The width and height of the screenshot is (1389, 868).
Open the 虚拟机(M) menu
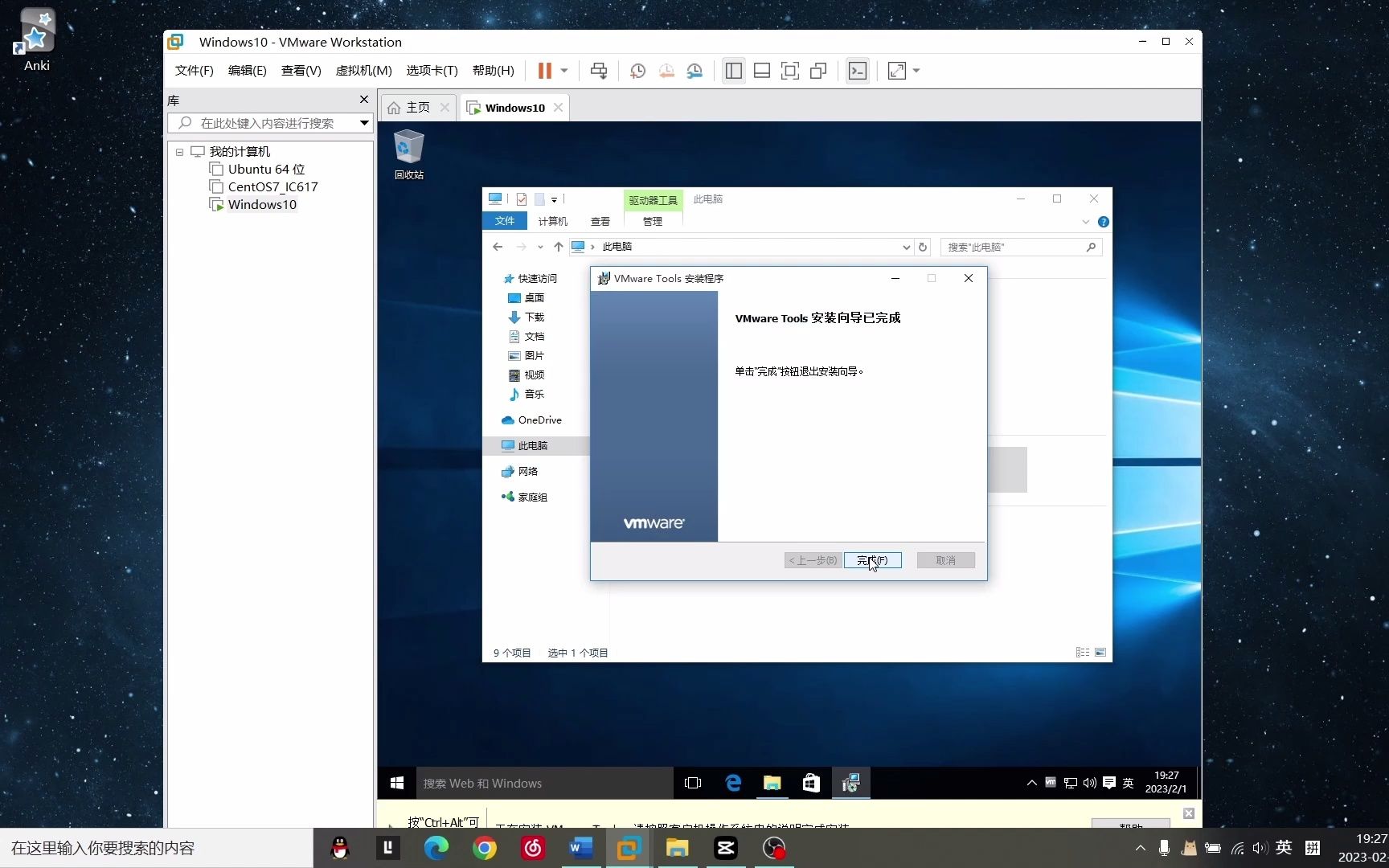click(363, 71)
